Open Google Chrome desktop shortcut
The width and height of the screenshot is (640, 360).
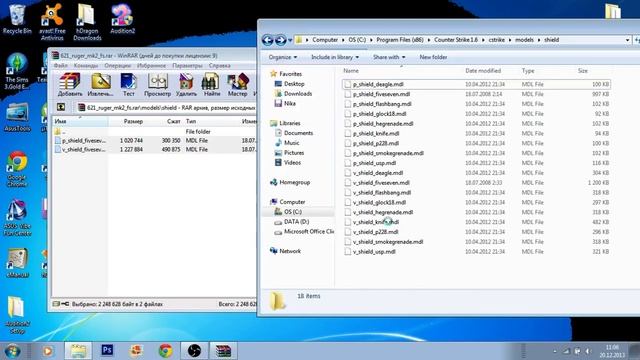(17, 169)
